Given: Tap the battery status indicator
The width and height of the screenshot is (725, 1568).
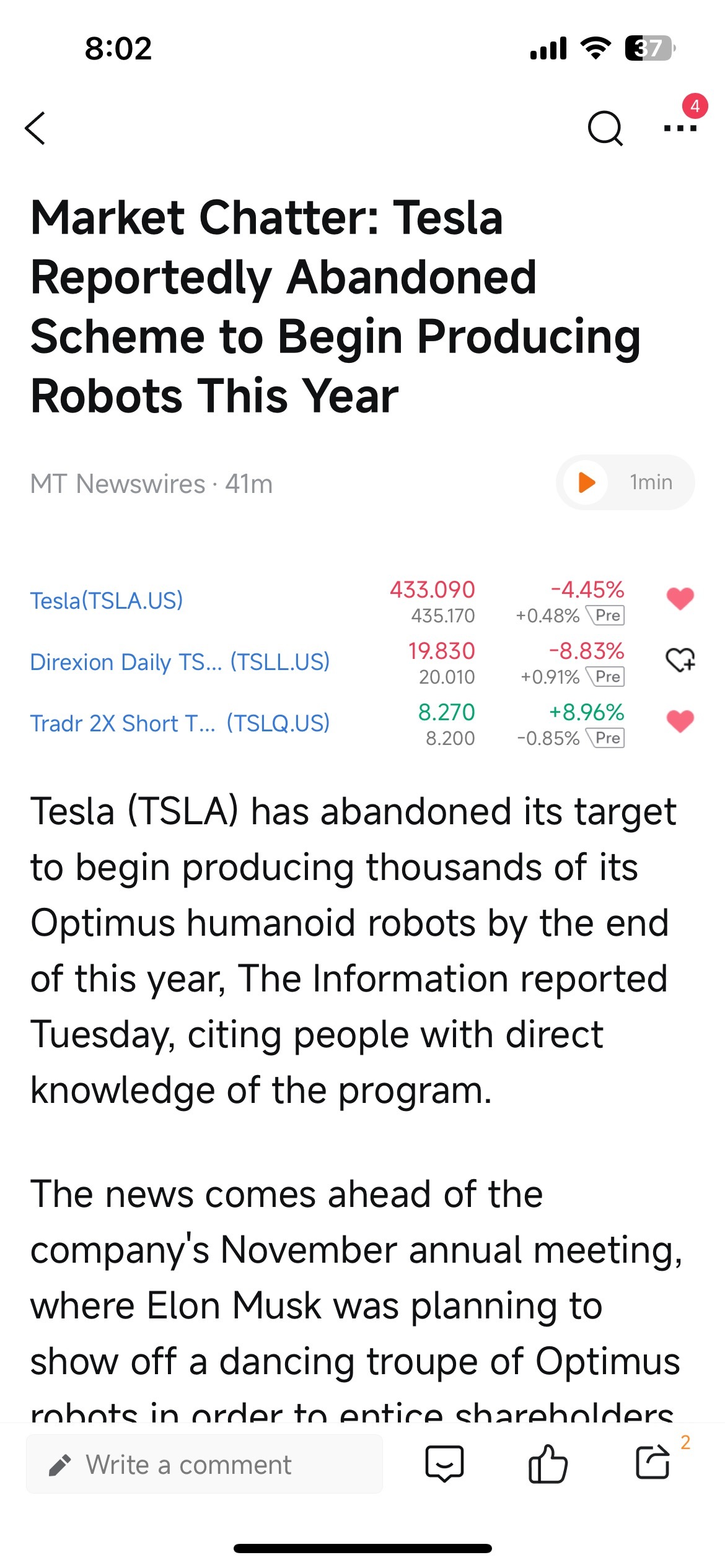Looking at the screenshot, I should [649, 48].
